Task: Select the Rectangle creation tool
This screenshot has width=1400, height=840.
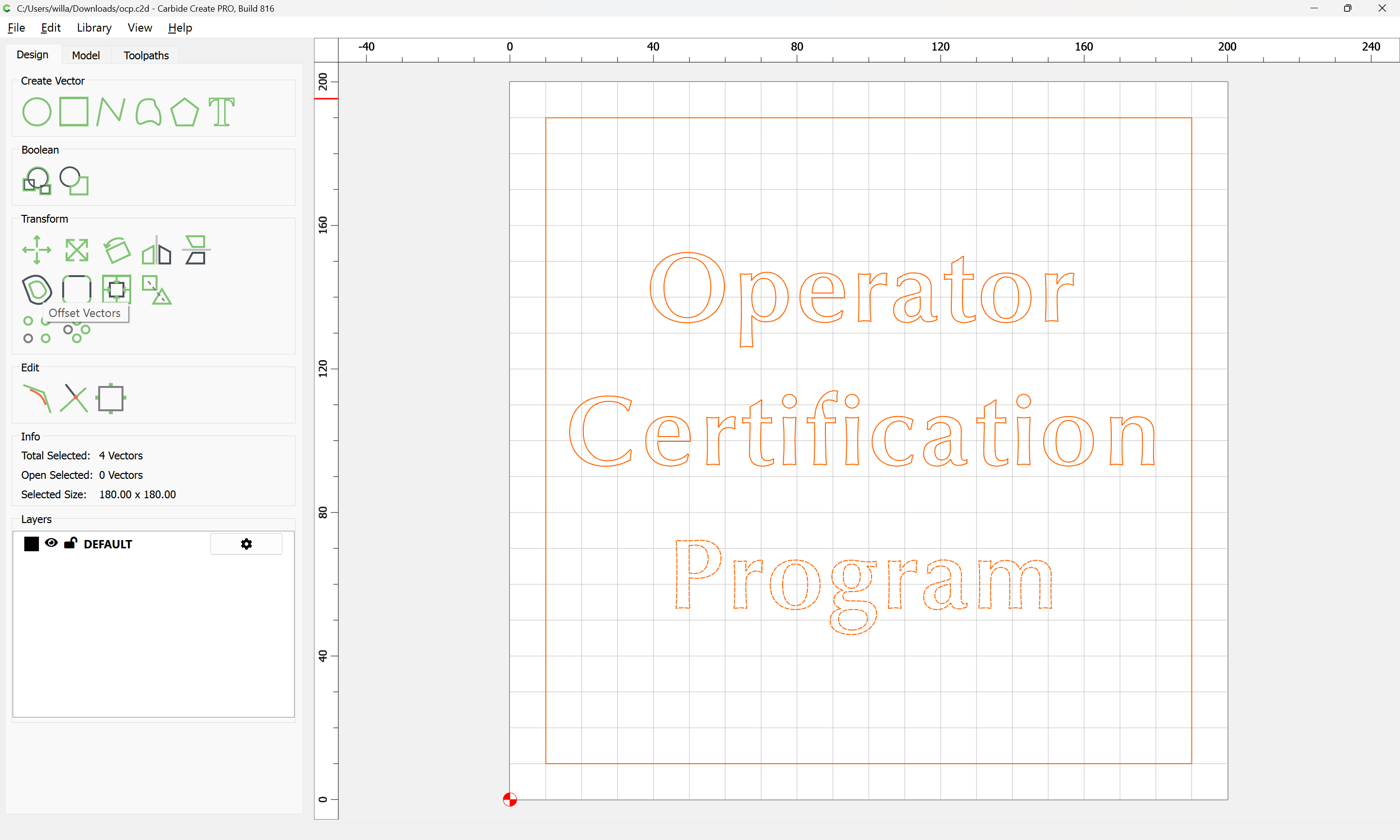Action: point(74,111)
